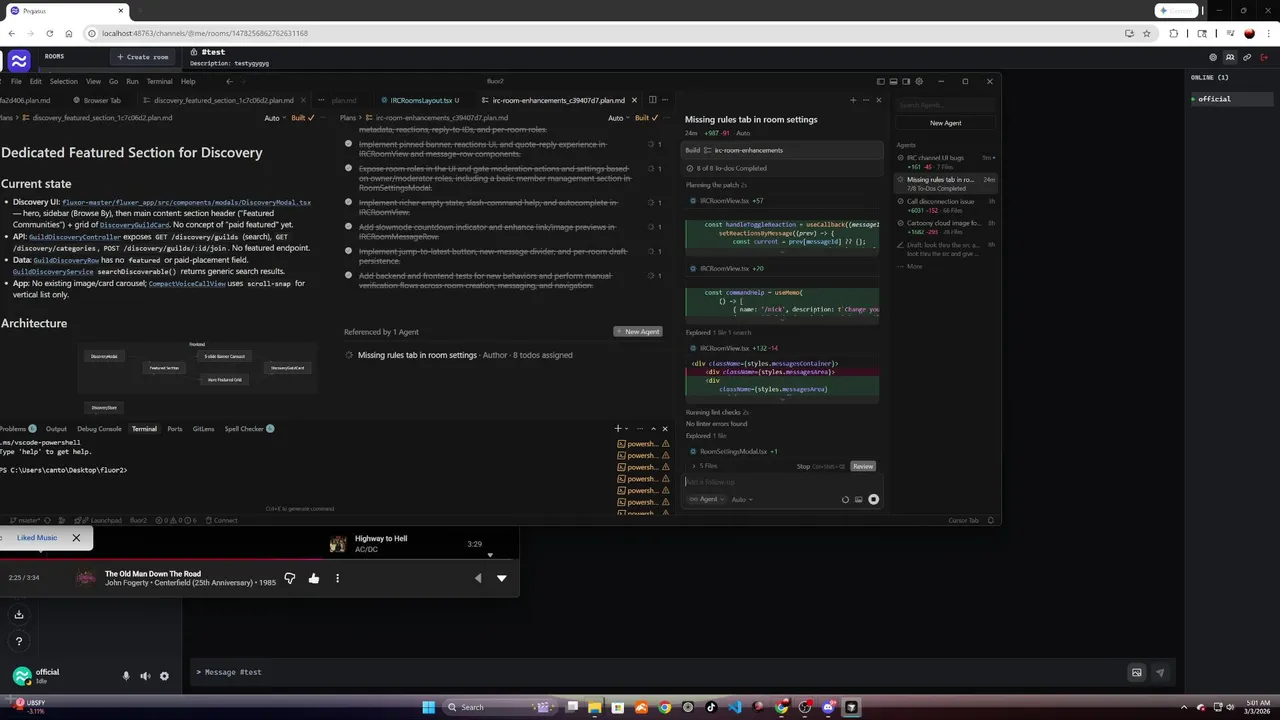The image size is (1280, 720).
Task: Split the editor right
Action: (652, 100)
